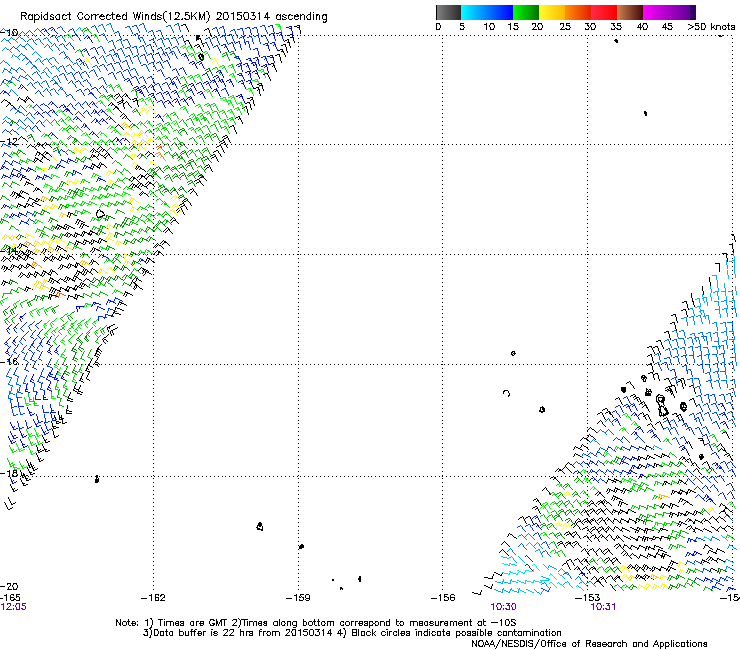Click the 'Data buffer is 22 hrs' note line
This screenshot has width=740, height=650.
[352, 633]
